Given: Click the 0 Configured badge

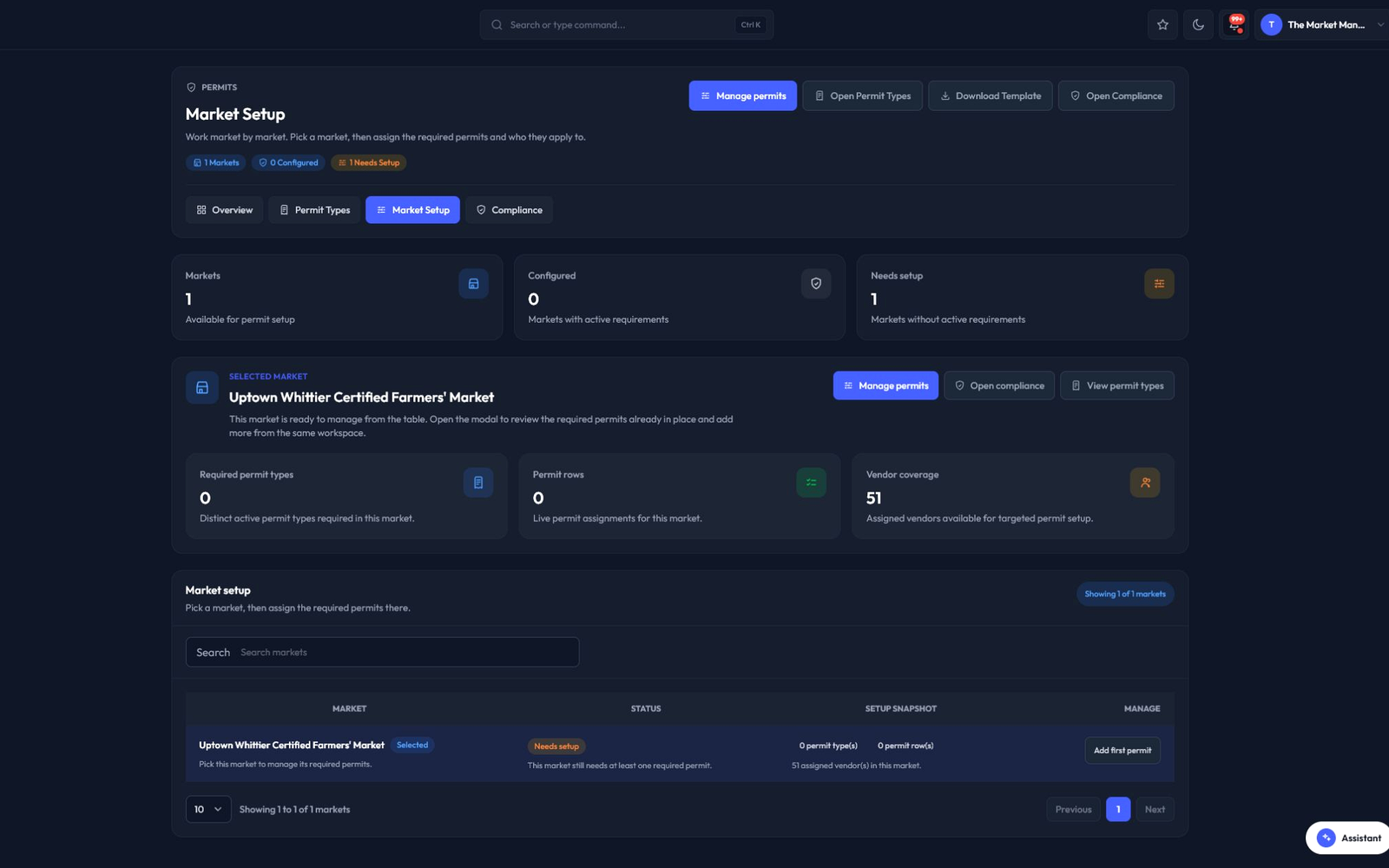Looking at the screenshot, I should (288, 162).
